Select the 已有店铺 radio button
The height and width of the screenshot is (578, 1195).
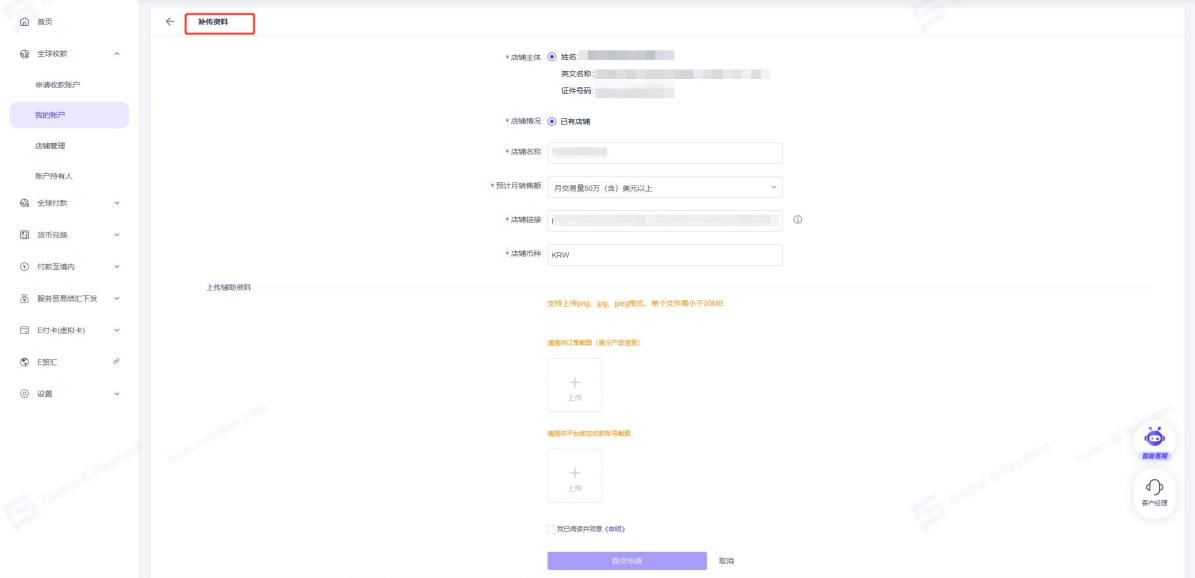coord(552,121)
